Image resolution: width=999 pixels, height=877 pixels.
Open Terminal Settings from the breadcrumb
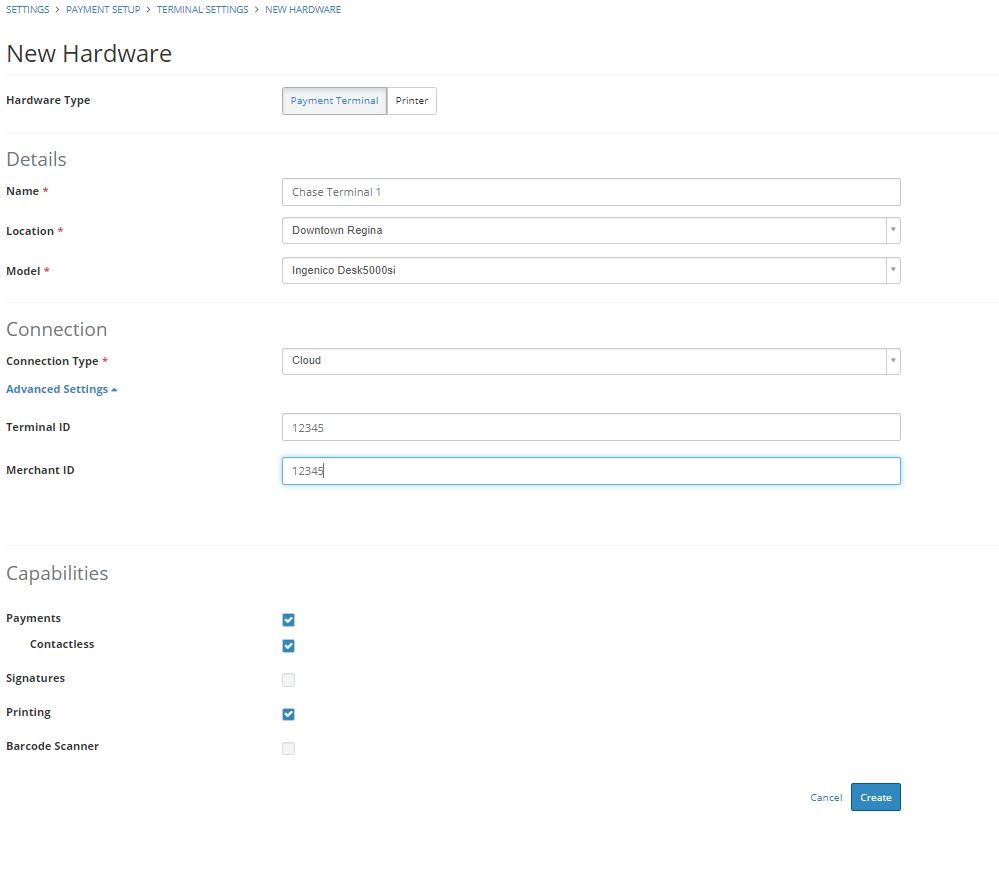coord(203,9)
